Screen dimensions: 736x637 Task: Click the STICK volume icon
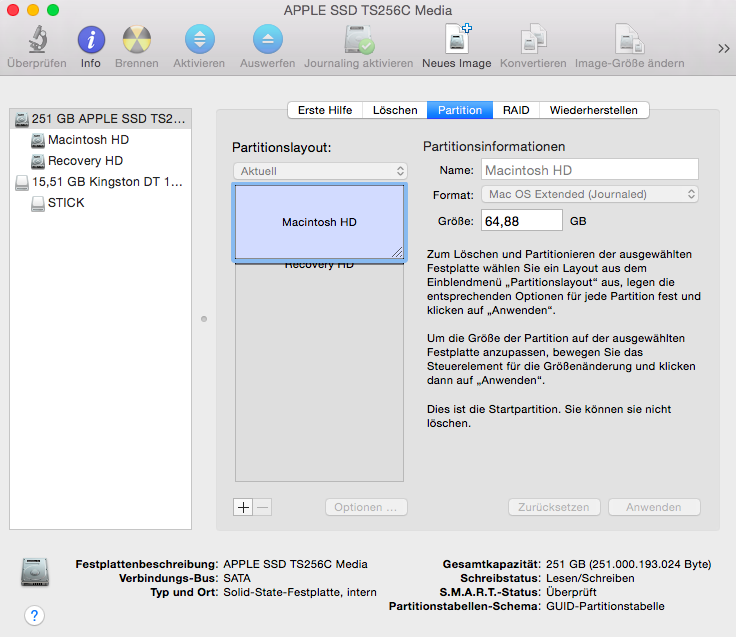click(x=38, y=203)
